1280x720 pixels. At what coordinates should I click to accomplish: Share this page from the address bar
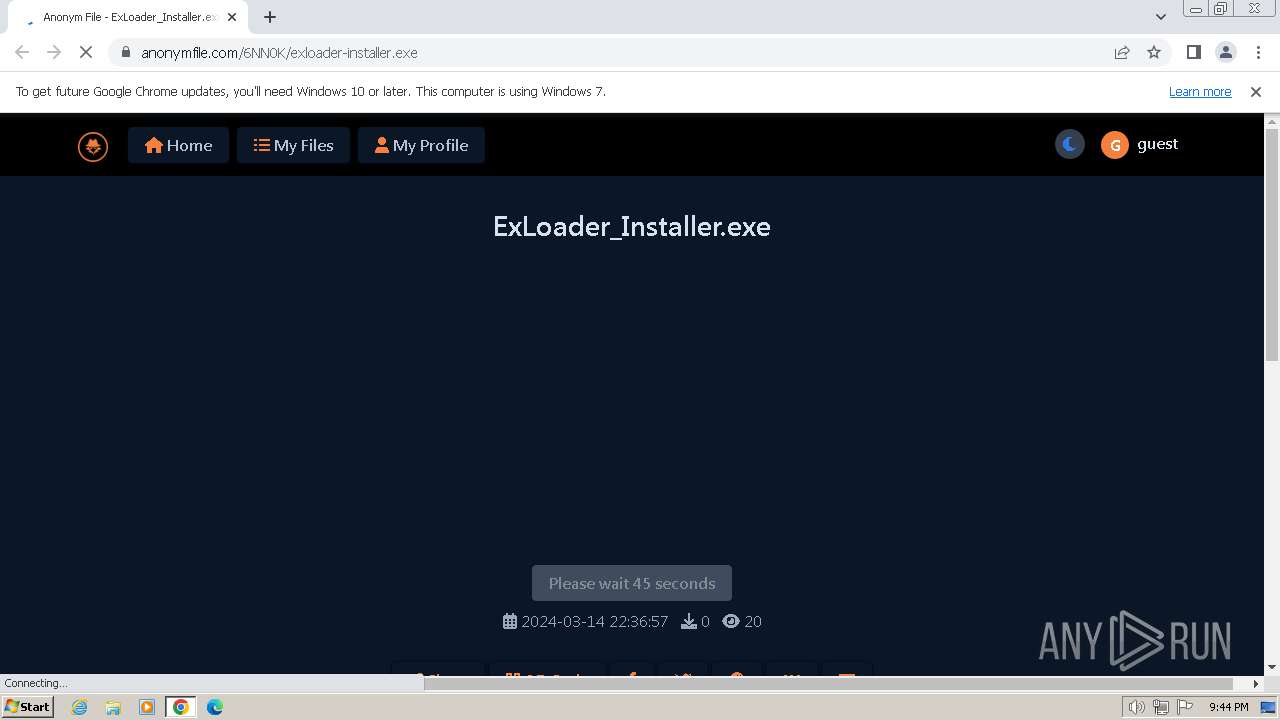(1122, 52)
